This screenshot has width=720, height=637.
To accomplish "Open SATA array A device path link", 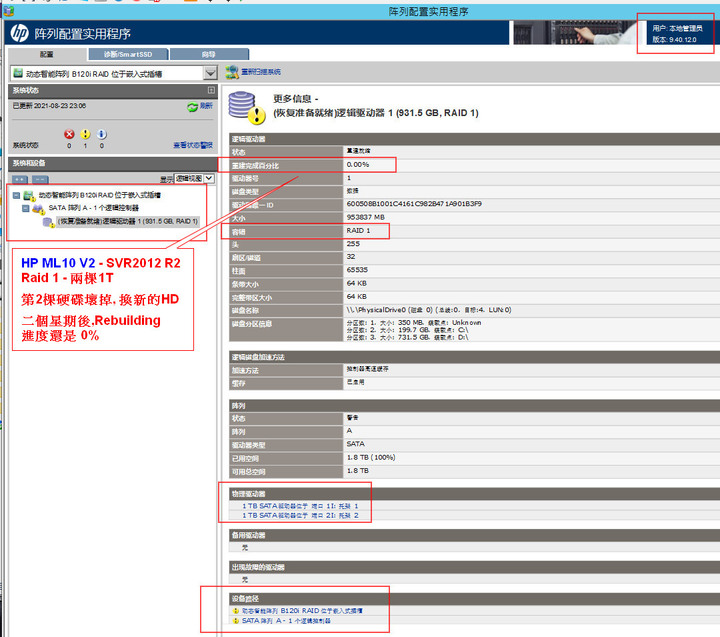I will [x=286, y=621].
